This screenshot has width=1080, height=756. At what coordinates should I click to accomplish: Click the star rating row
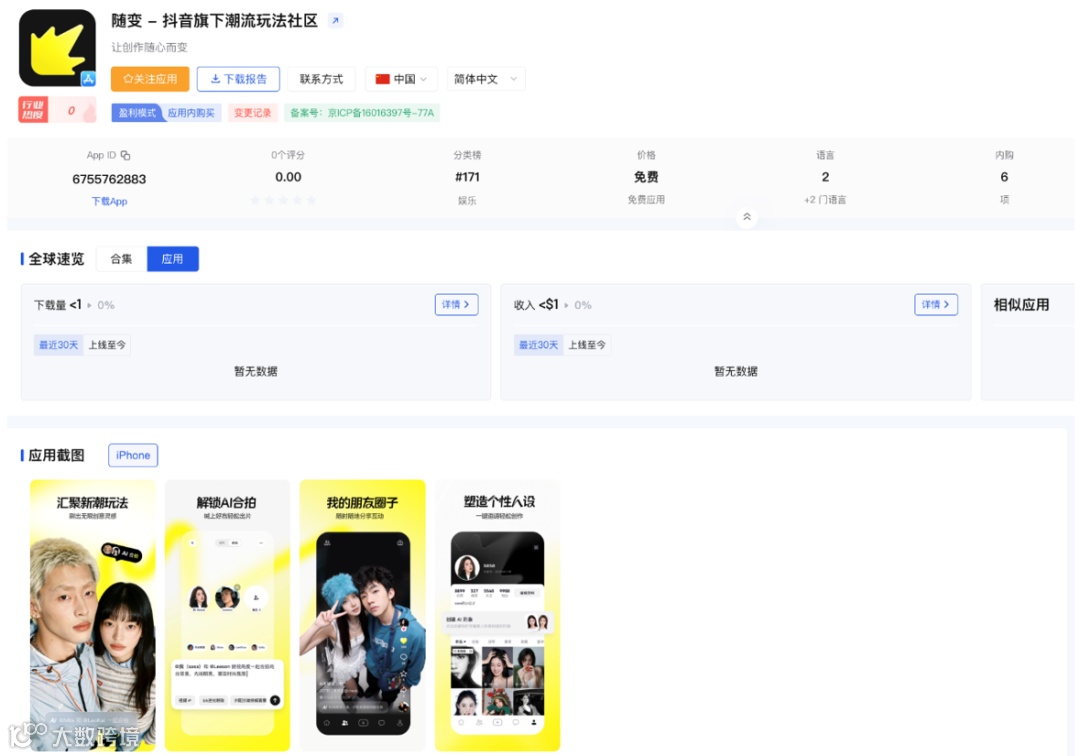tap(283, 200)
